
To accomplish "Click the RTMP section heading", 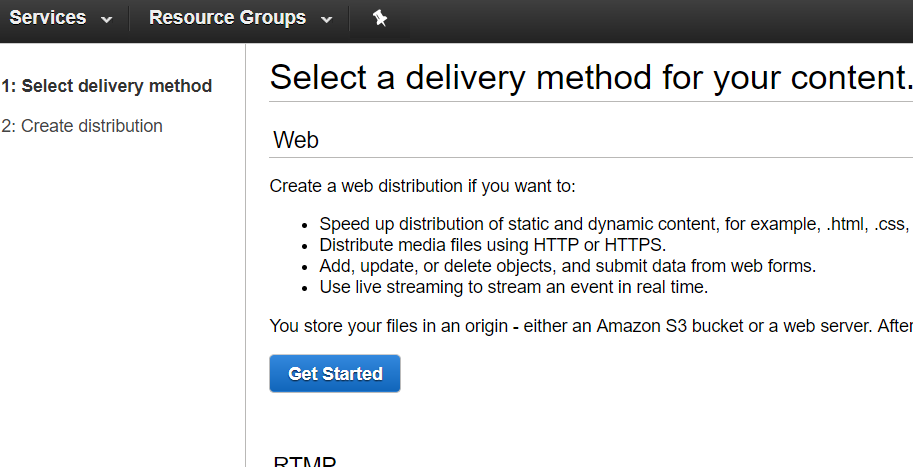I will coord(305,462).
